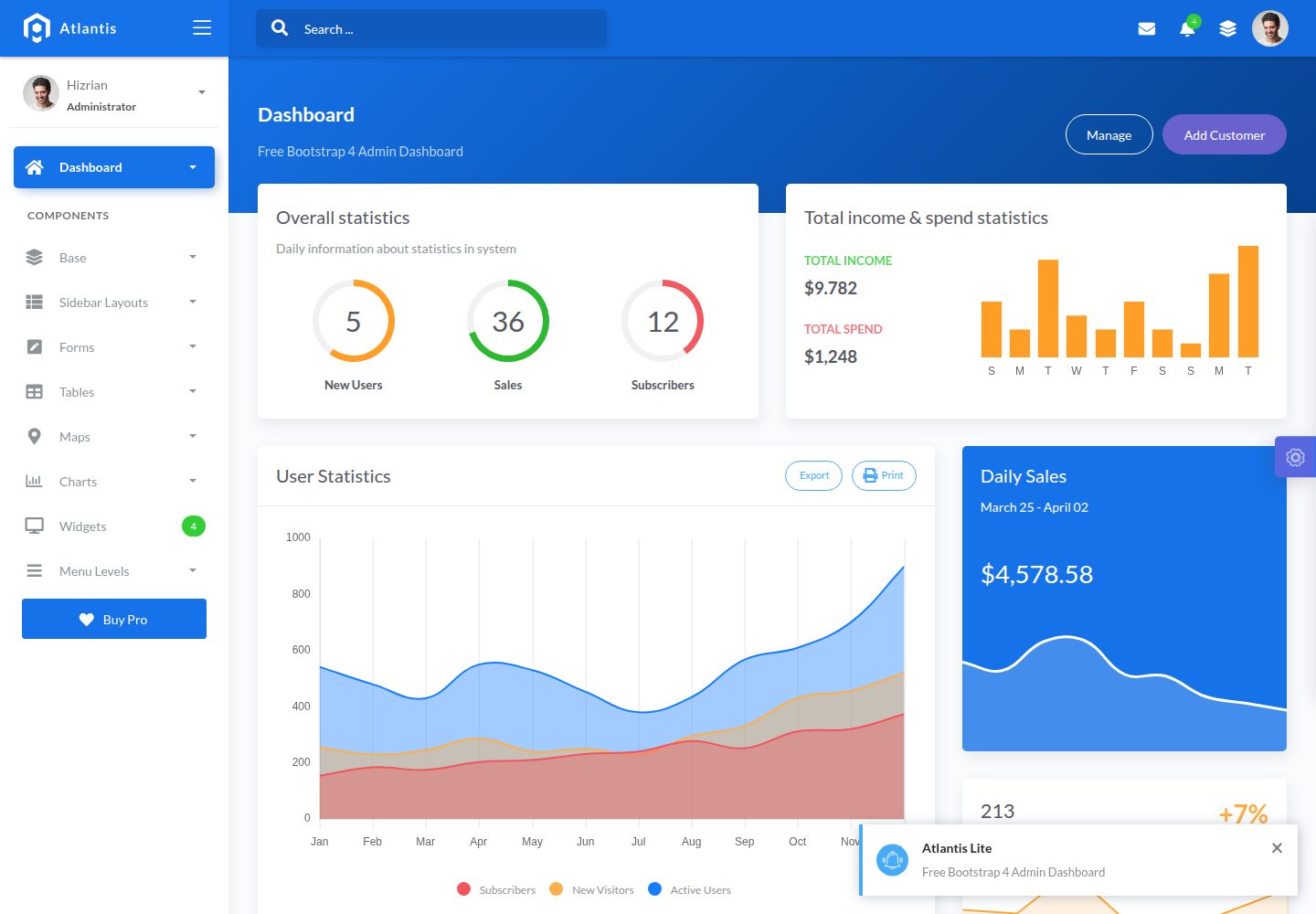Click the Manage button

1109,134
